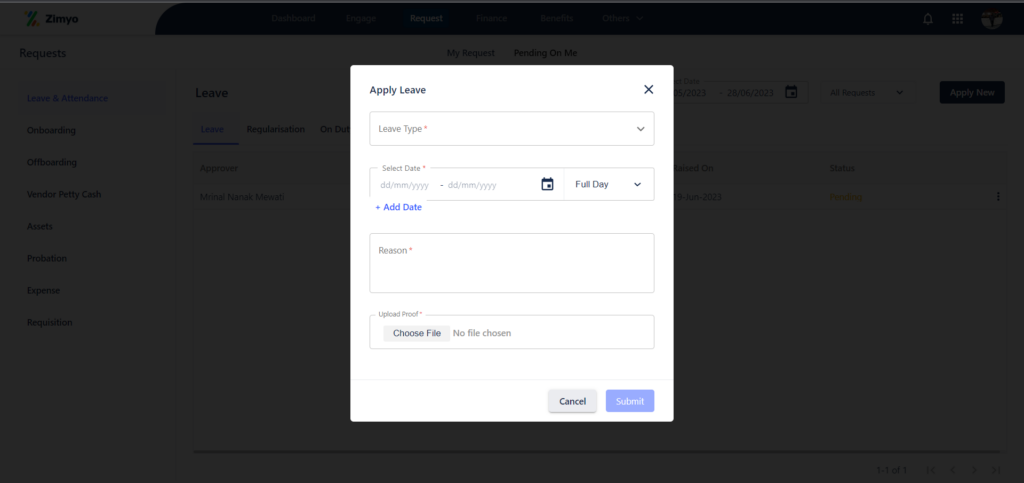Open Finance in top navigation

click(491, 18)
